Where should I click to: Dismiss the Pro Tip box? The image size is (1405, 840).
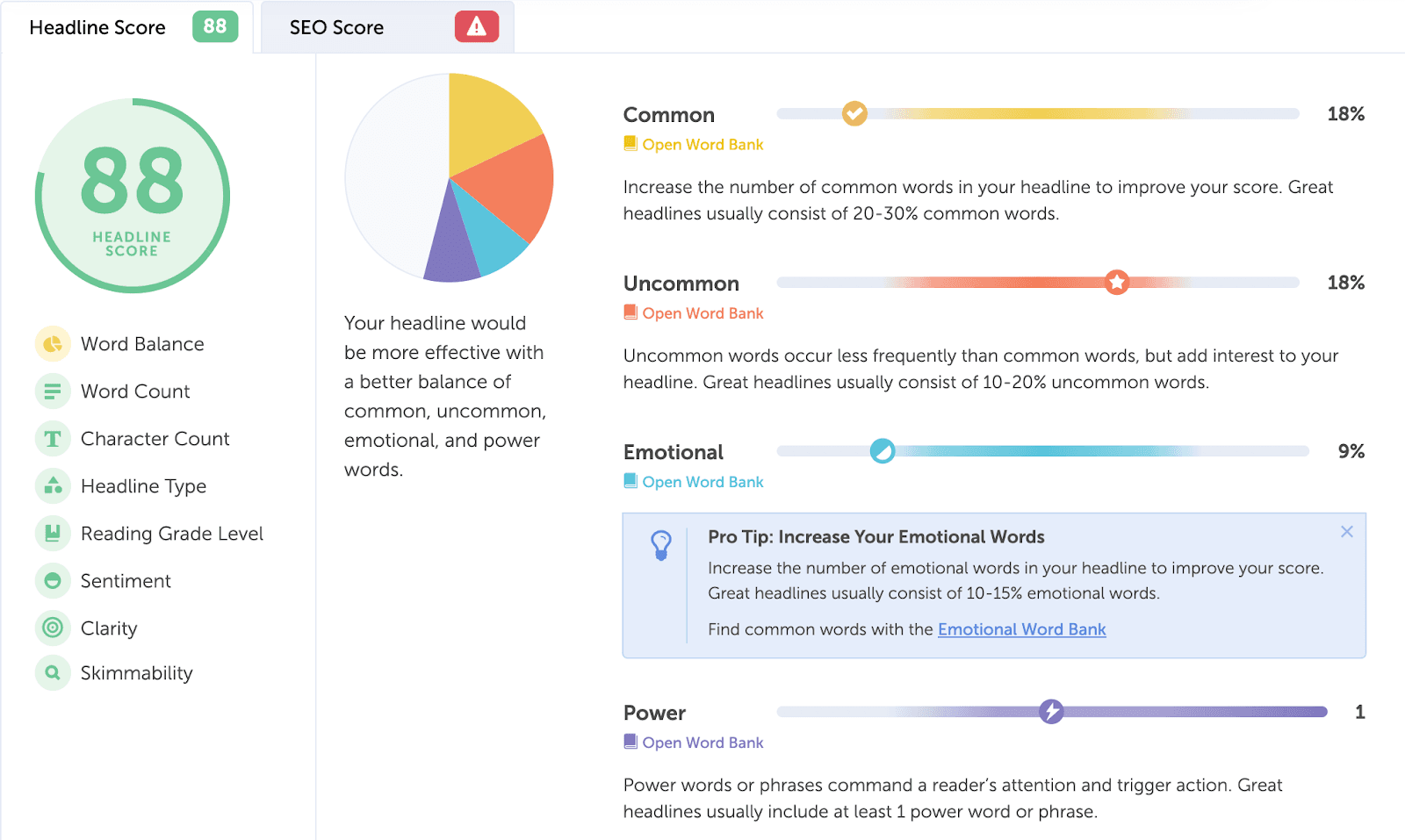pyautogui.click(x=1346, y=531)
